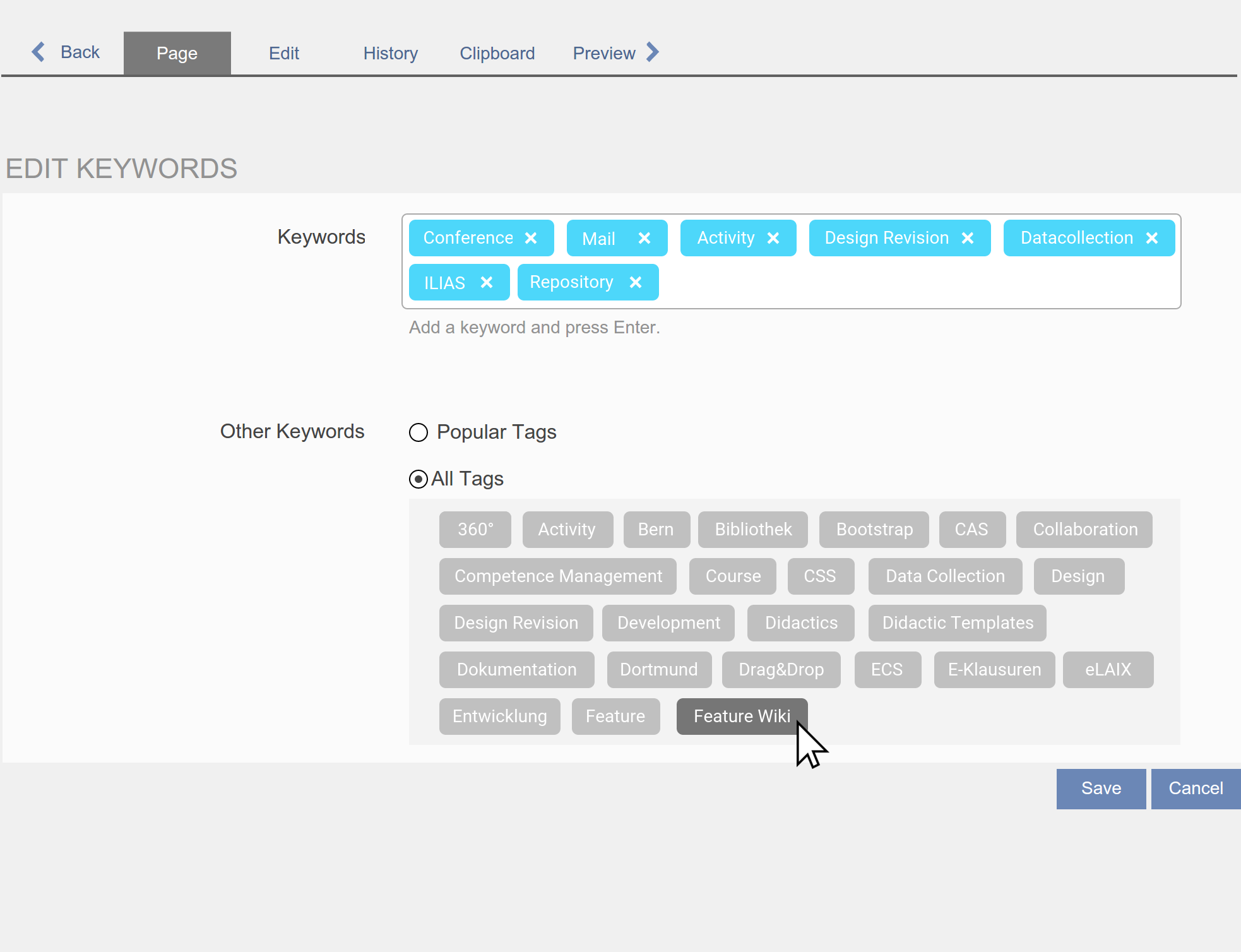The image size is (1241, 952).
Task: Click the Preview right chevron arrow
Action: coord(653,52)
